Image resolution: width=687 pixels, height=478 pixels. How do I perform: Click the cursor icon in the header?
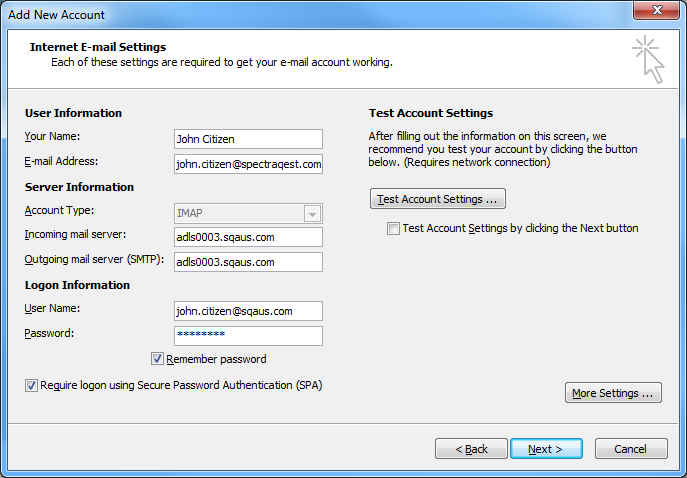click(x=647, y=59)
